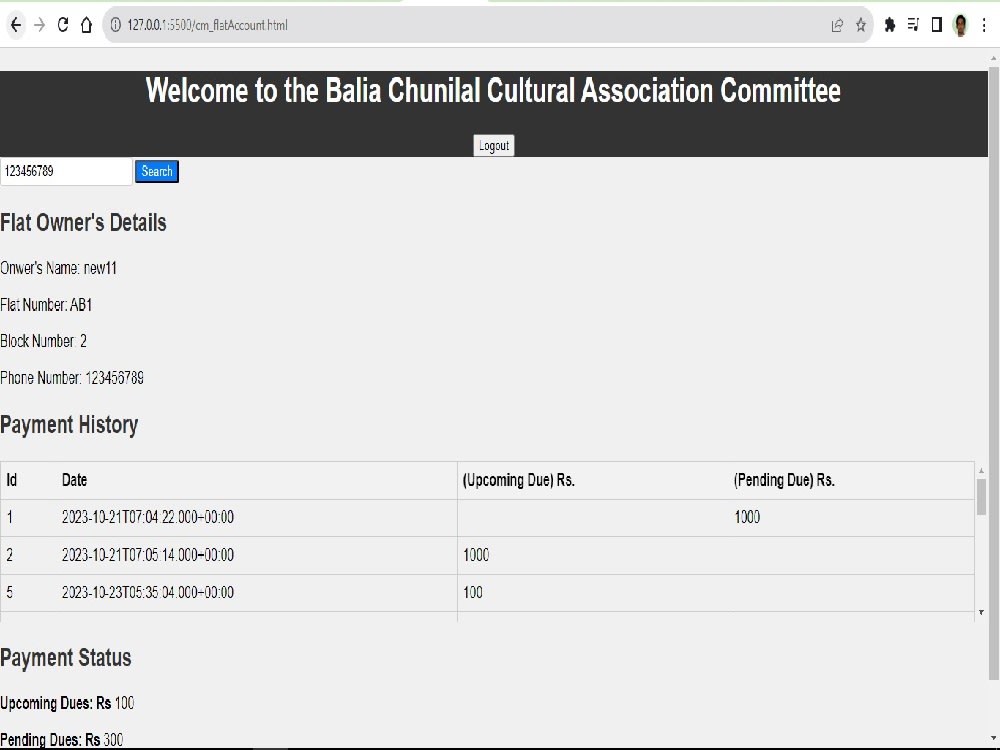This screenshot has height=750, width=1000.
Task: Click the address bar URL text
Action: [x=207, y=25]
